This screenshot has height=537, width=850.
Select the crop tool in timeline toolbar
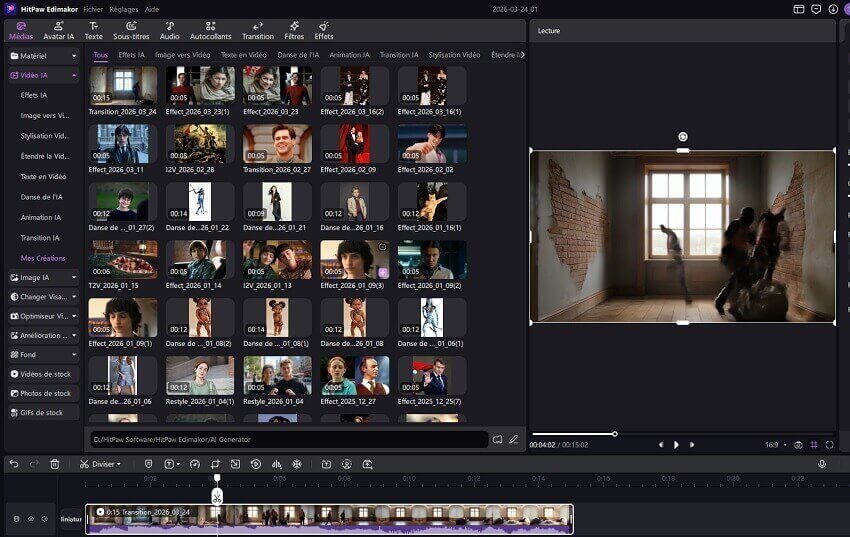click(x=214, y=464)
